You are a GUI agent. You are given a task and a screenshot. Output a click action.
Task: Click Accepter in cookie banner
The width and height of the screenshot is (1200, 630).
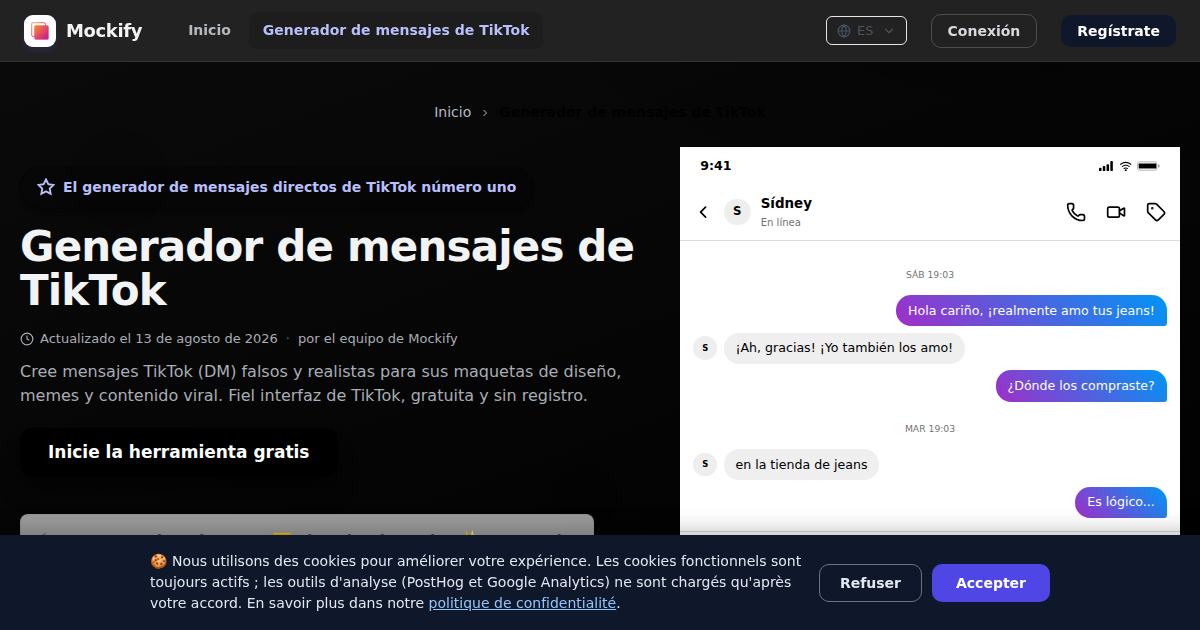click(x=991, y=583)
